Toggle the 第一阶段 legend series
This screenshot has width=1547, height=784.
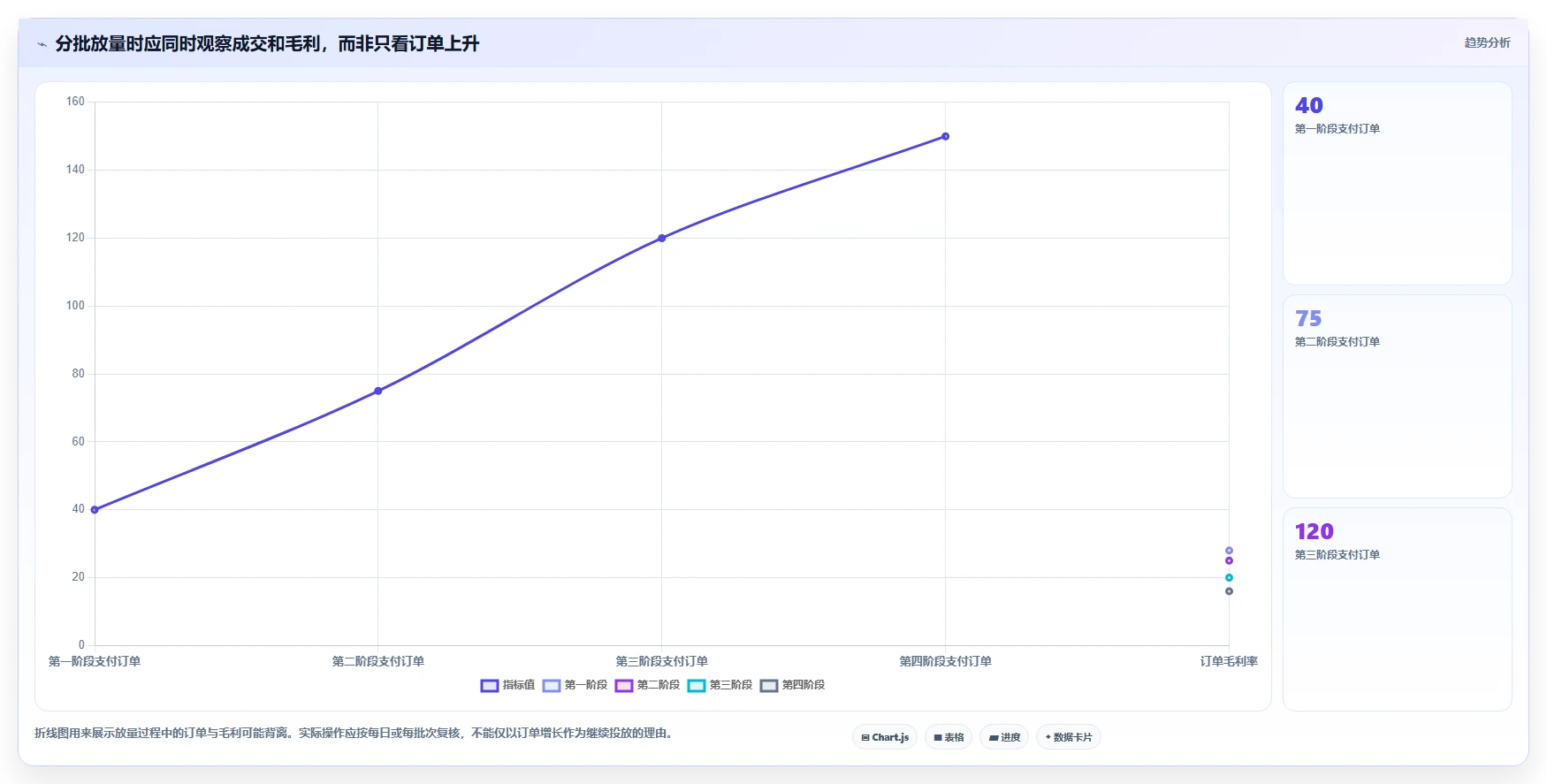pyautogui.click(x=575, y=685)
